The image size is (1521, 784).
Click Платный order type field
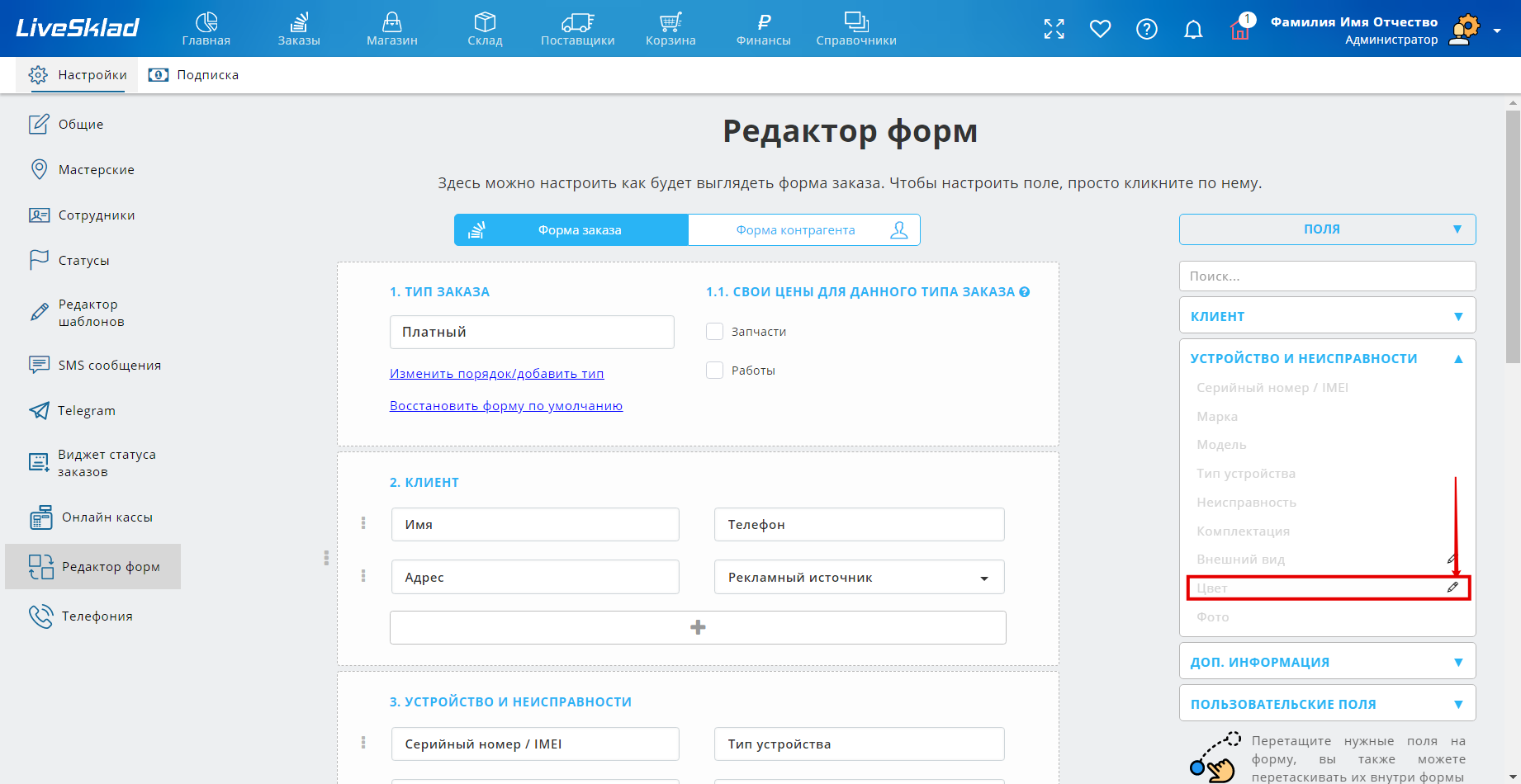click(x=532, y=332)
